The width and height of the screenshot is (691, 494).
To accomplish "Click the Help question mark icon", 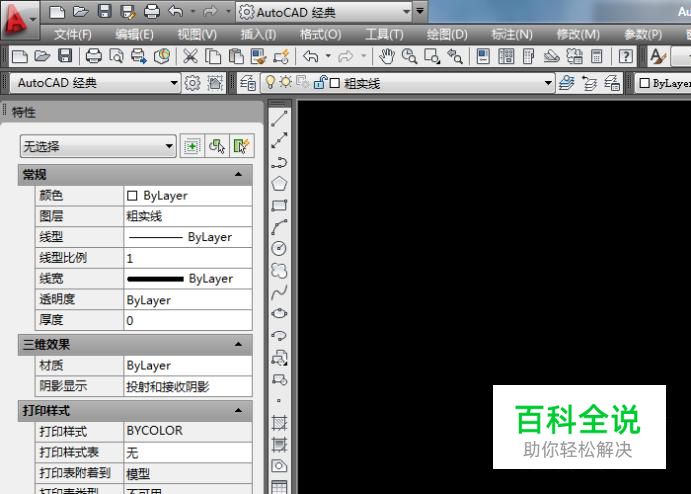I will point(626,56).
